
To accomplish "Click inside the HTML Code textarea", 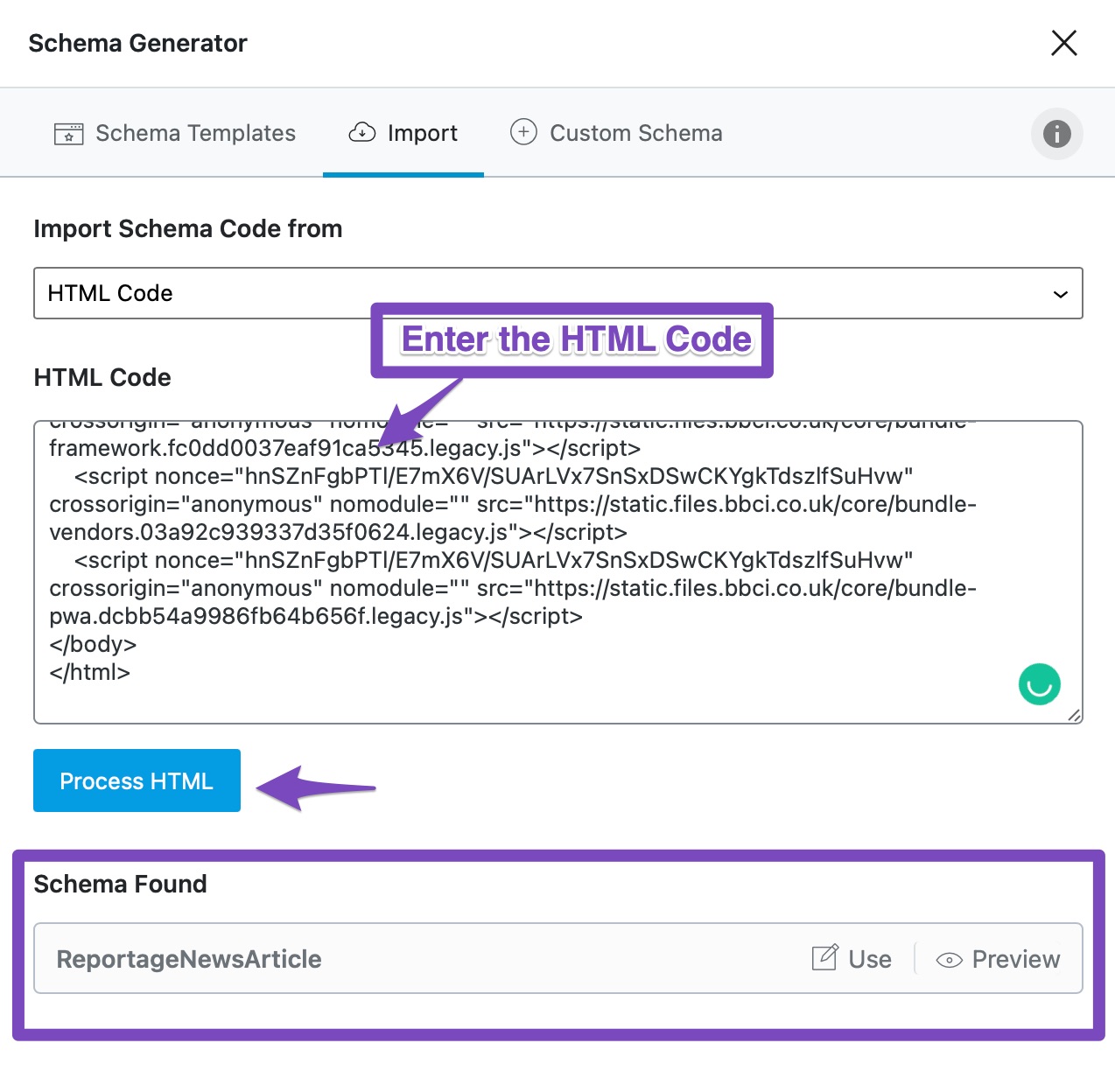I will click(x=558, y=572).
